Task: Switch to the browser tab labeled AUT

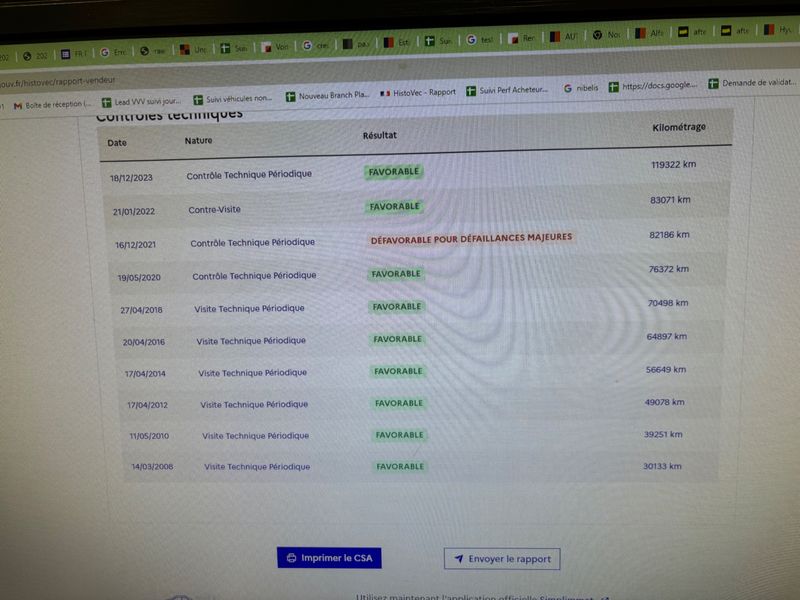Action: (x=563, y=37)
